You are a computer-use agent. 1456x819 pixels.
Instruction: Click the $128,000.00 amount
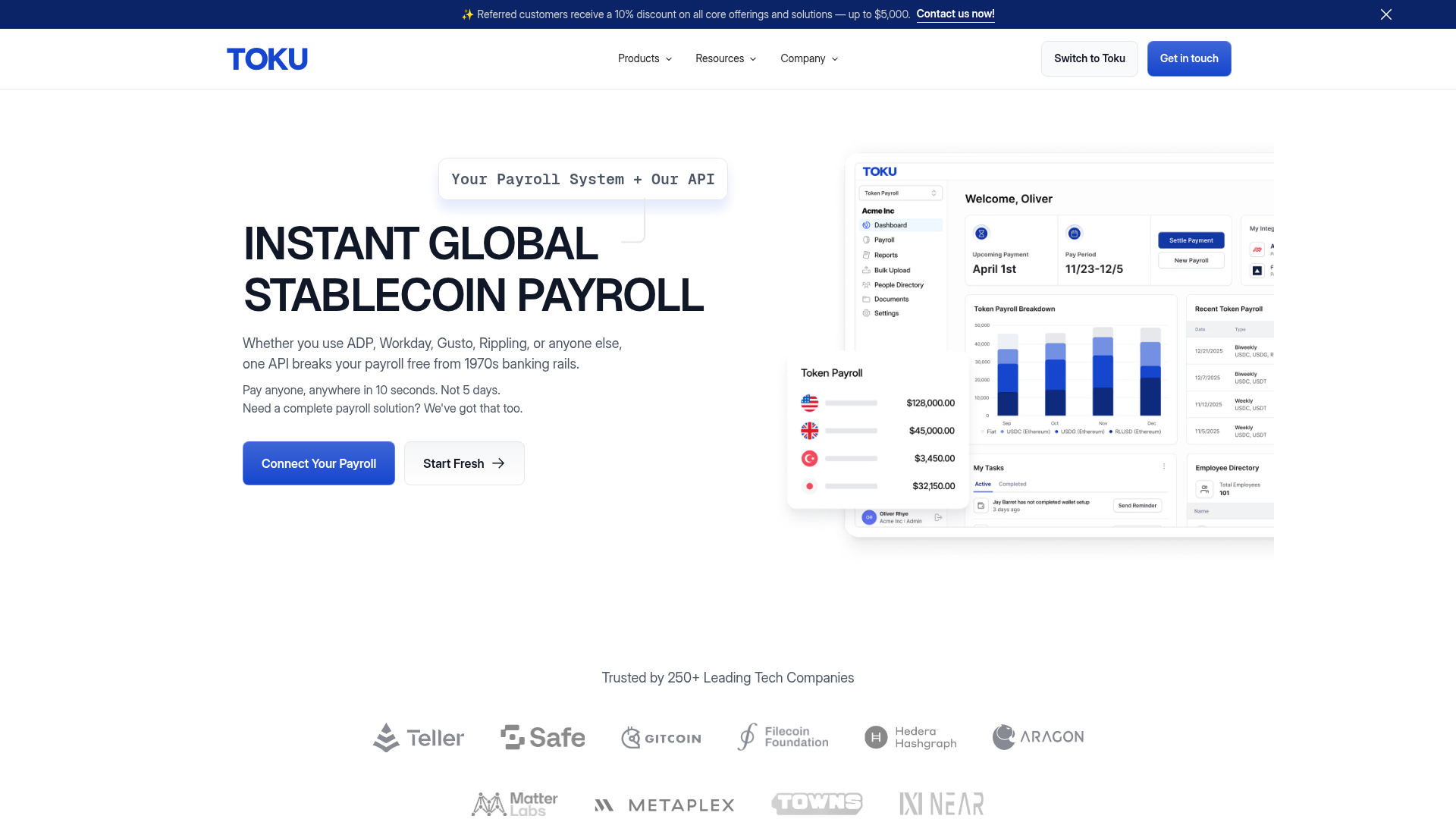(x=930, y=403)
